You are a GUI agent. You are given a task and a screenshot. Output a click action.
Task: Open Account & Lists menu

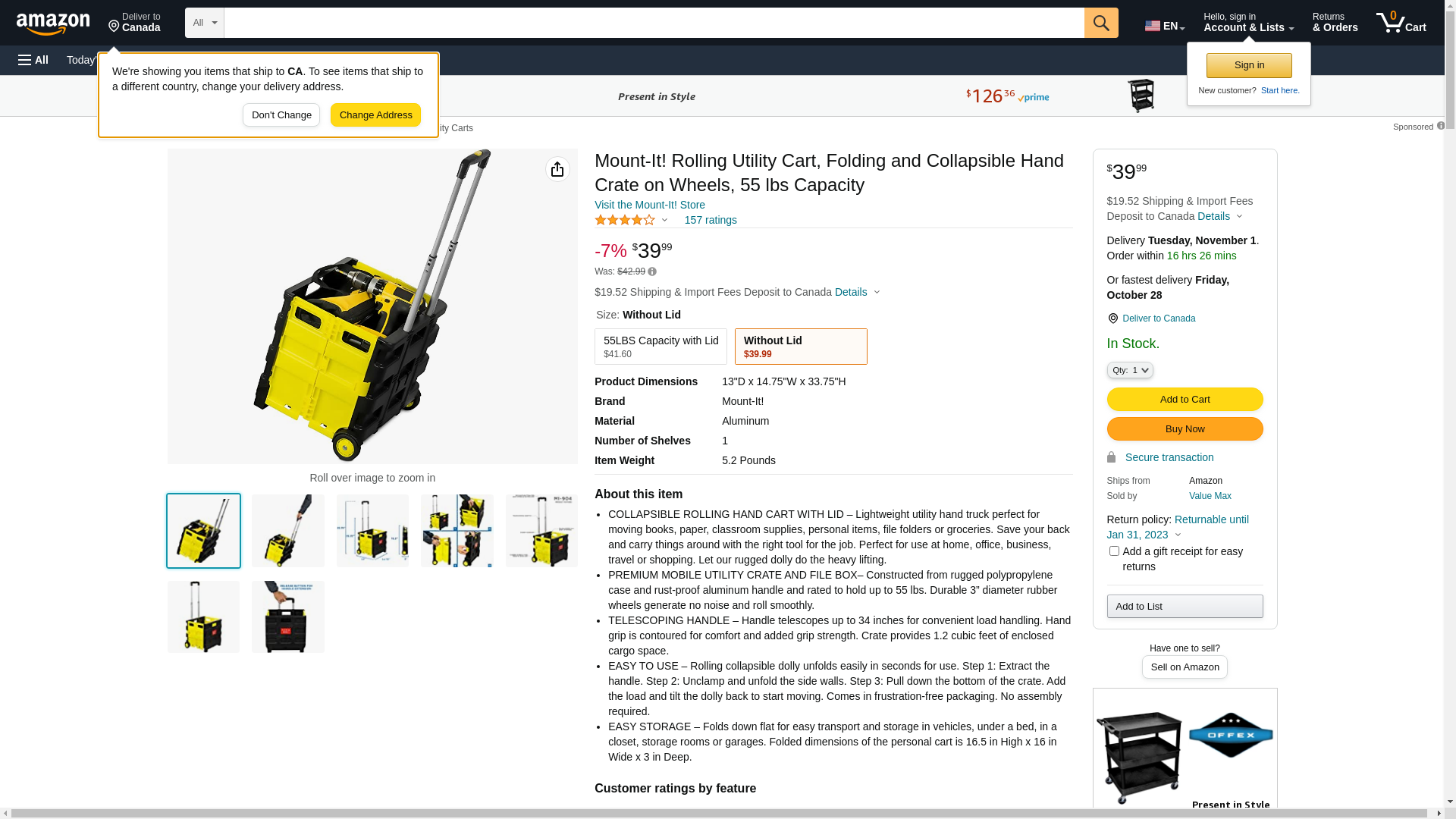[1248, 23]
